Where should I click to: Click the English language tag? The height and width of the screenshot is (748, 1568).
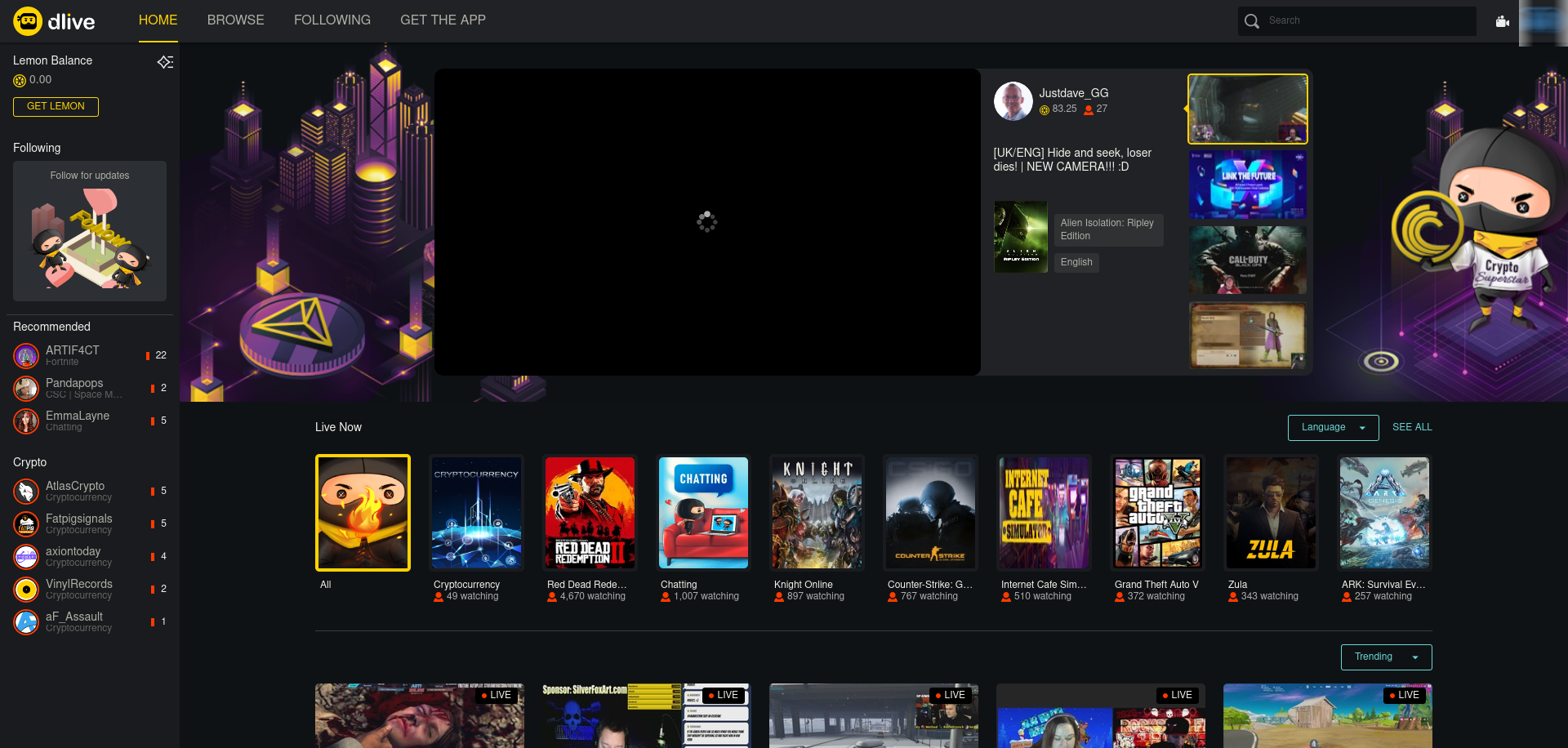point(1076,262)
